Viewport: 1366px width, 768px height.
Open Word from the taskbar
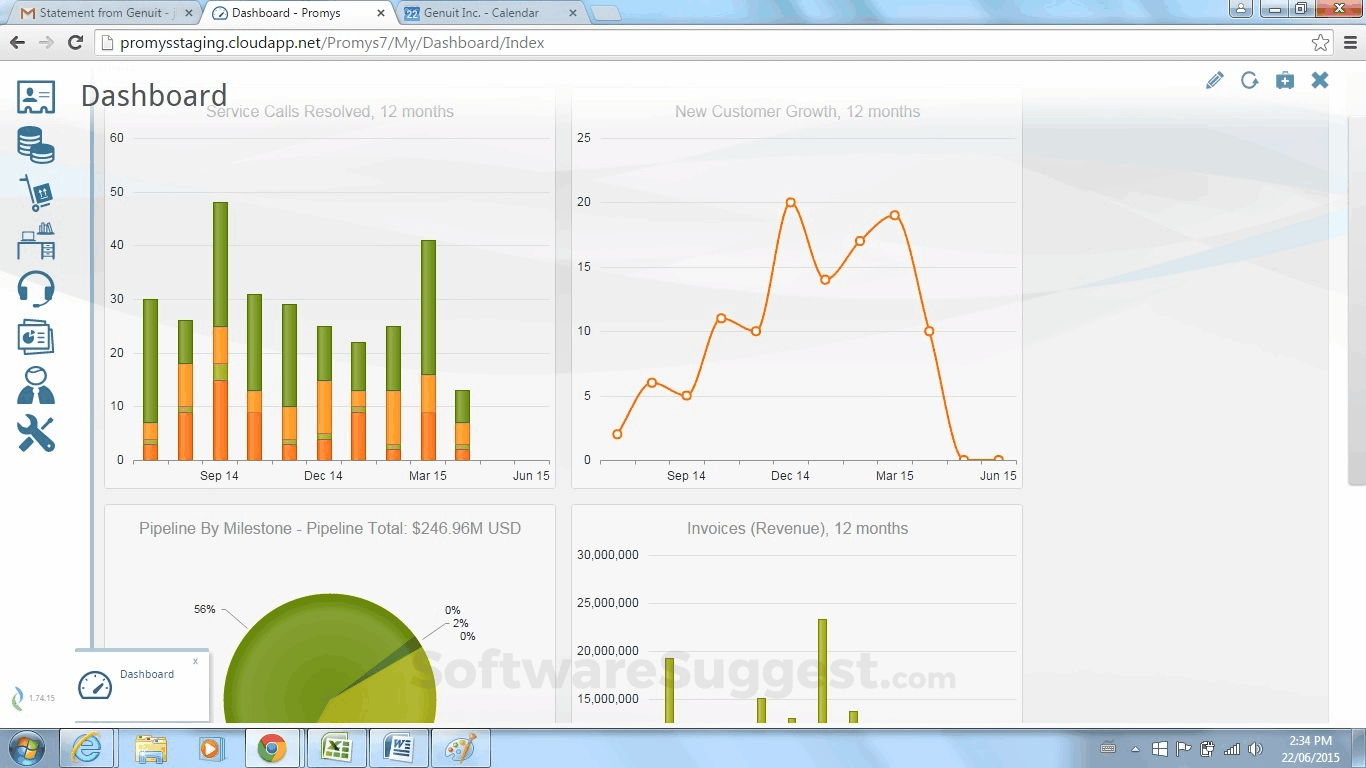point(398,748)
